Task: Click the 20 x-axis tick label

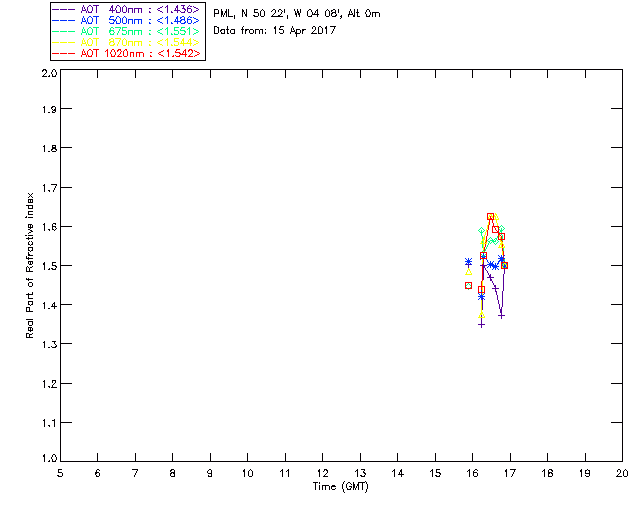Action: [x=622, y=473]
